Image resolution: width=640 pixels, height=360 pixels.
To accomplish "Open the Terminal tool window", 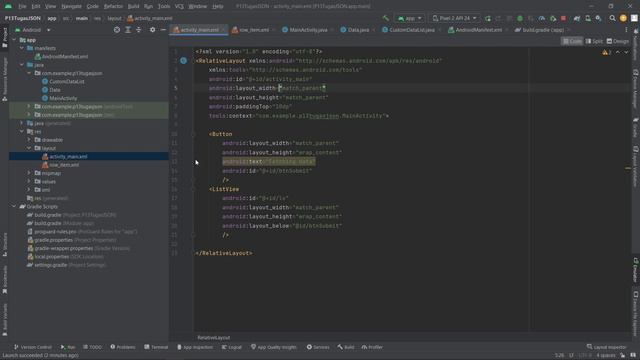I will click(x=156, y=347).
